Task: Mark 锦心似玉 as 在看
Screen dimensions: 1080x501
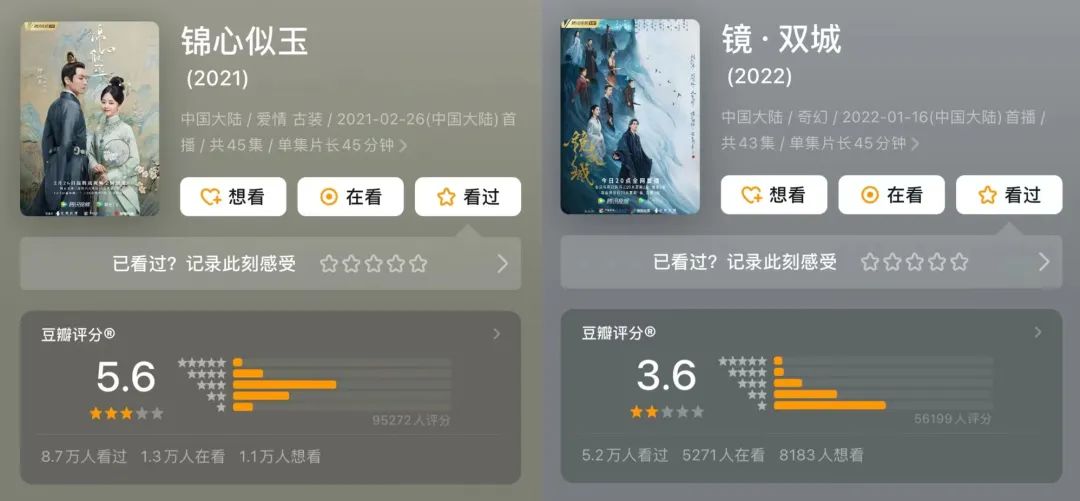Action: 351,196
